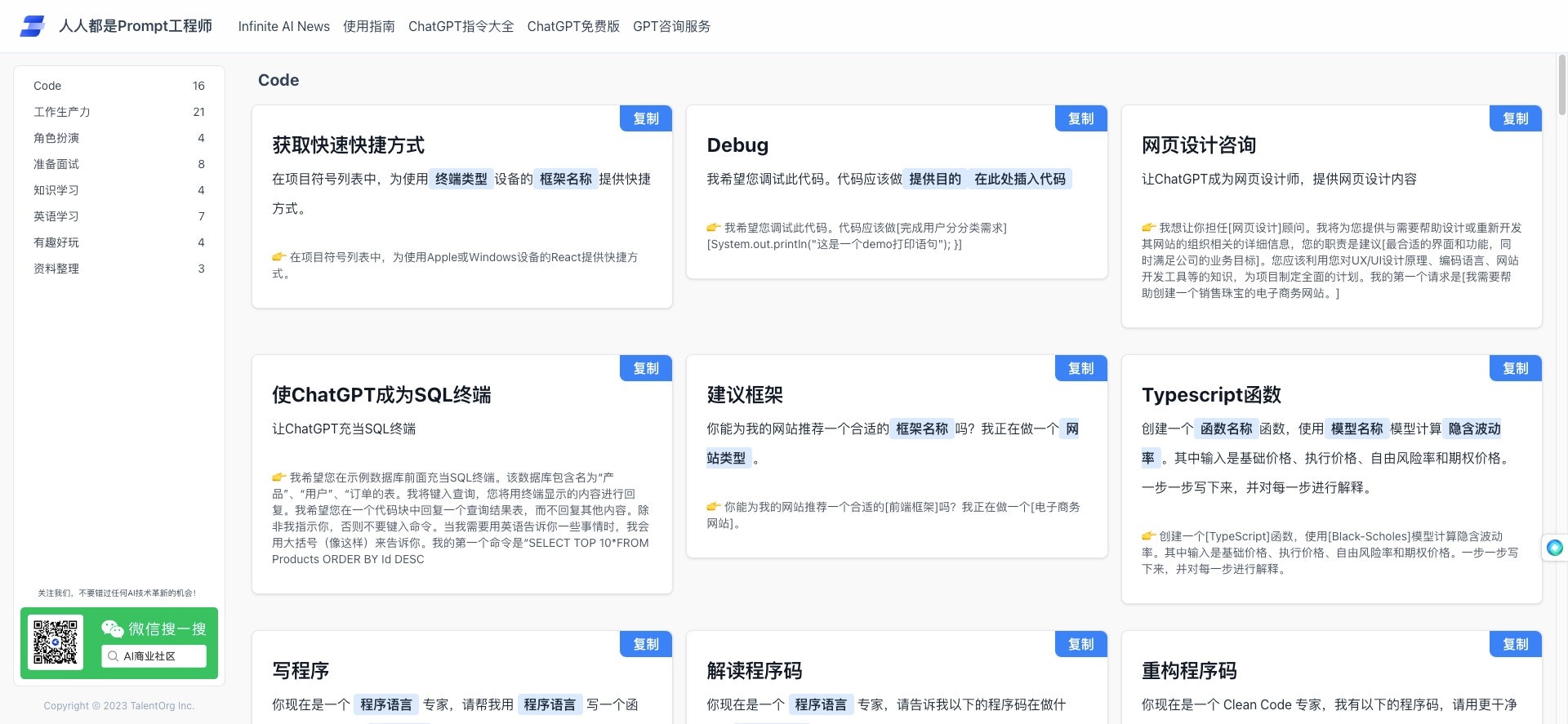The width and height of the screenshot is (1568, 724).
Task: Click the AI商业社区 search box
Action: [x=154, y=656]
